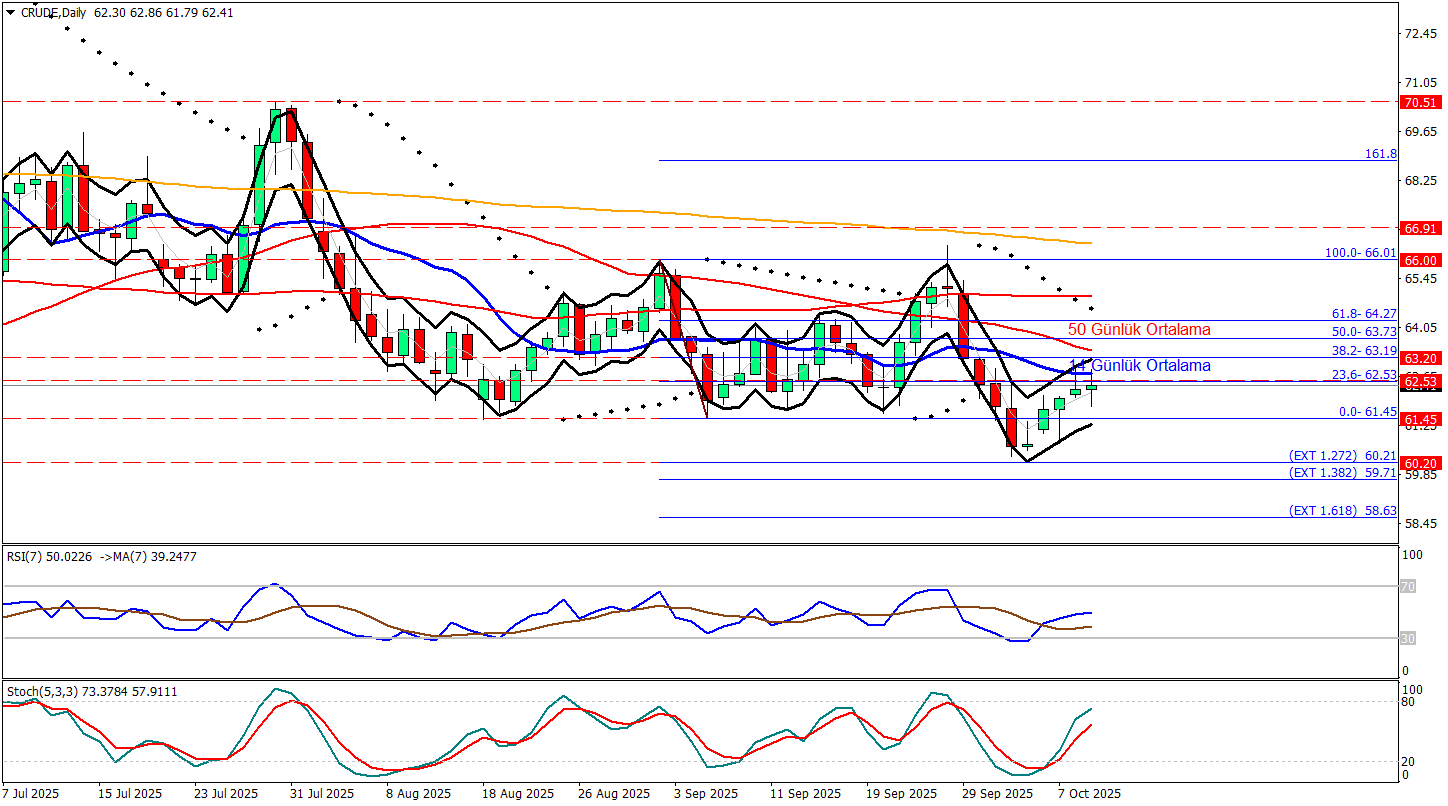This screenshot has width=1448, height=806.
Task: Click the (EXT 1.618) 58.63 extension label
Action: [1342, 510]
